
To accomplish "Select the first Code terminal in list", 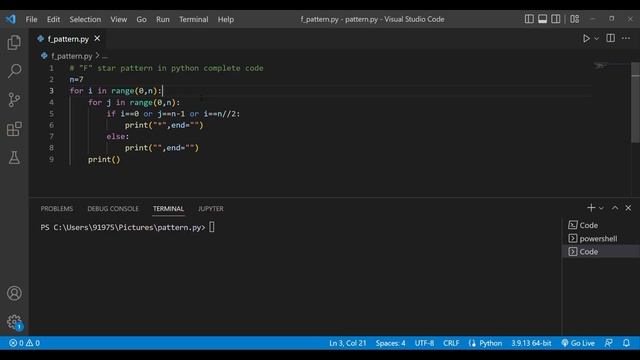I will click(601, 225).
